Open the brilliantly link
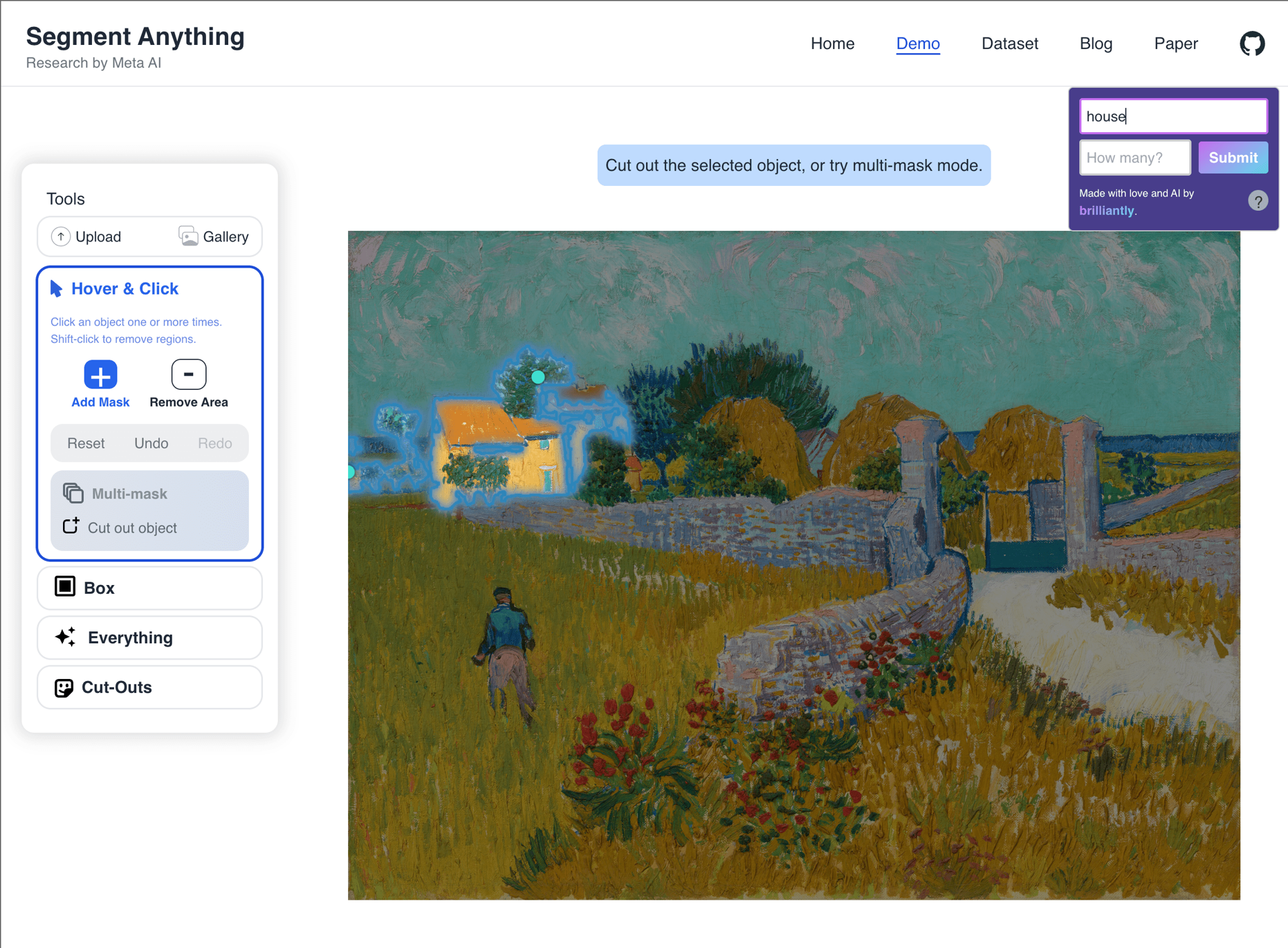 point(1107,211)
